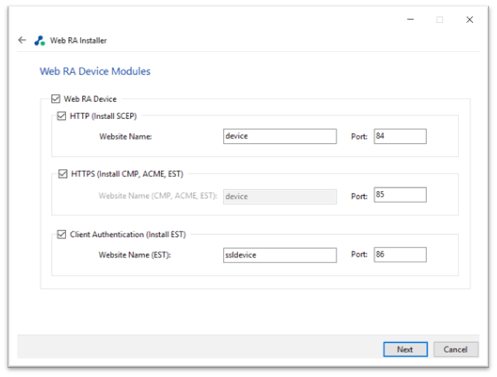This screenshot has height=377, width=497.
Task: Click the Web RA Device Modules heading
Action: 95,71
